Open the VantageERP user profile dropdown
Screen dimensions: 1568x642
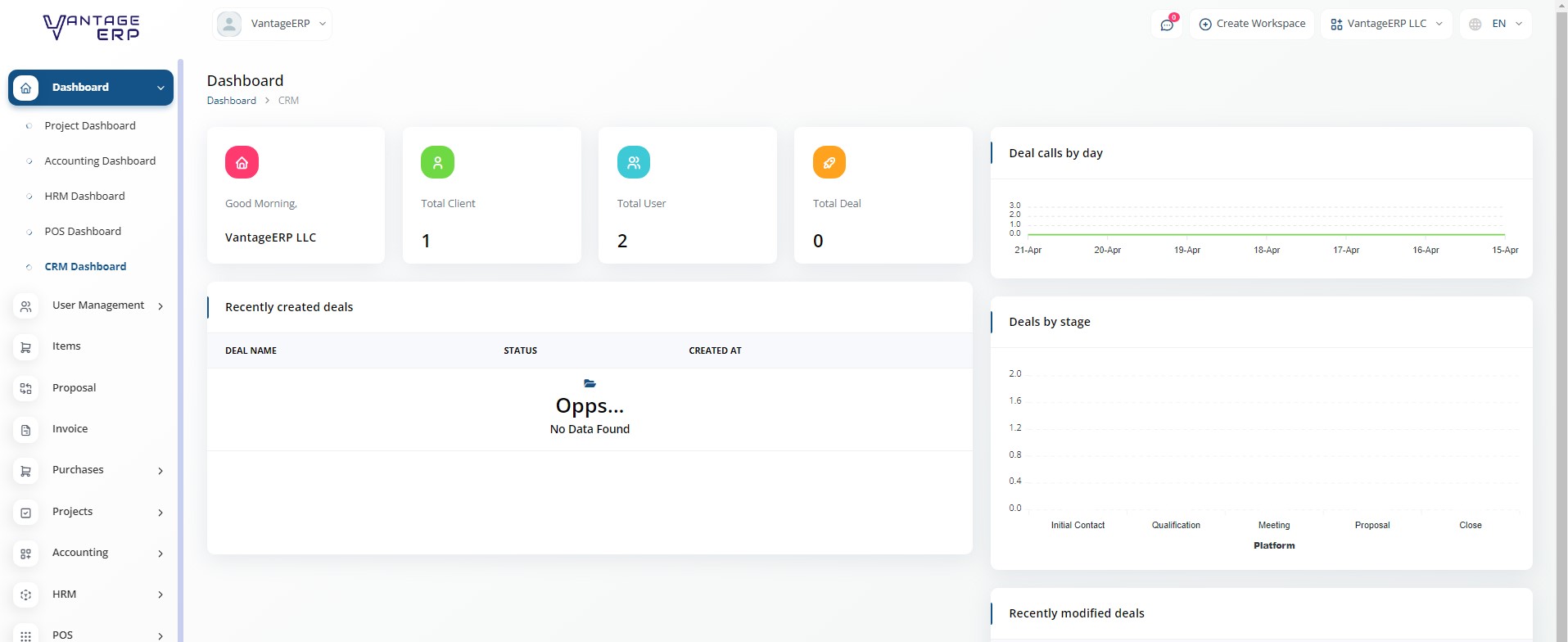coord(272,24)
